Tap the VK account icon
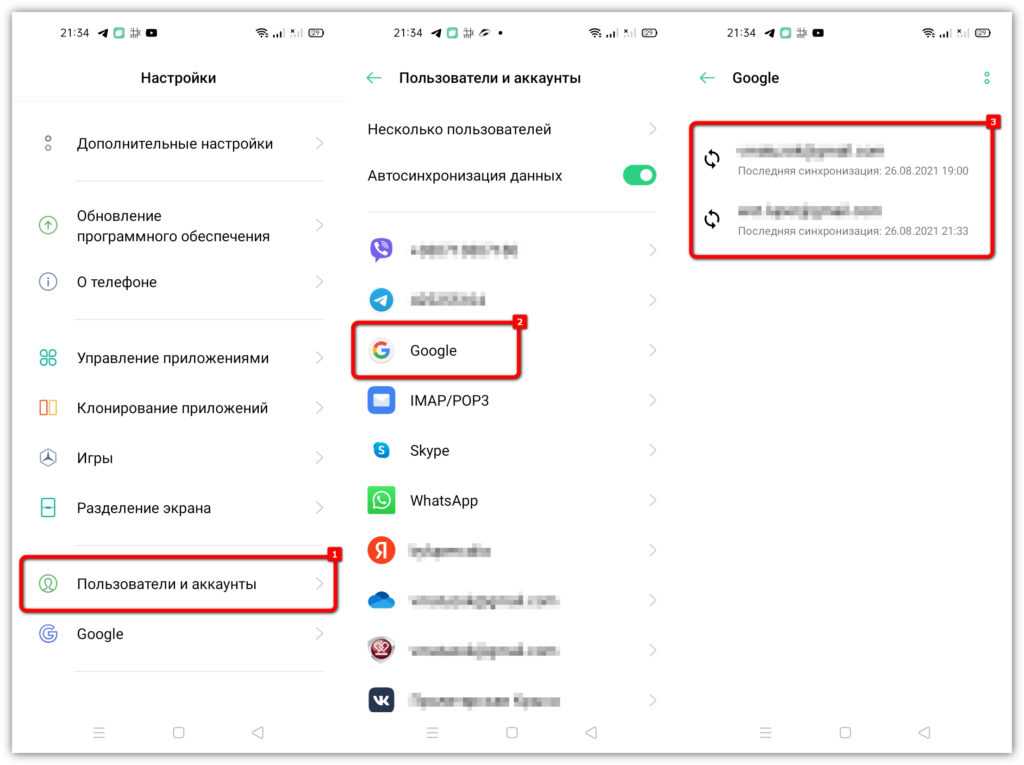 click(381, 700)
